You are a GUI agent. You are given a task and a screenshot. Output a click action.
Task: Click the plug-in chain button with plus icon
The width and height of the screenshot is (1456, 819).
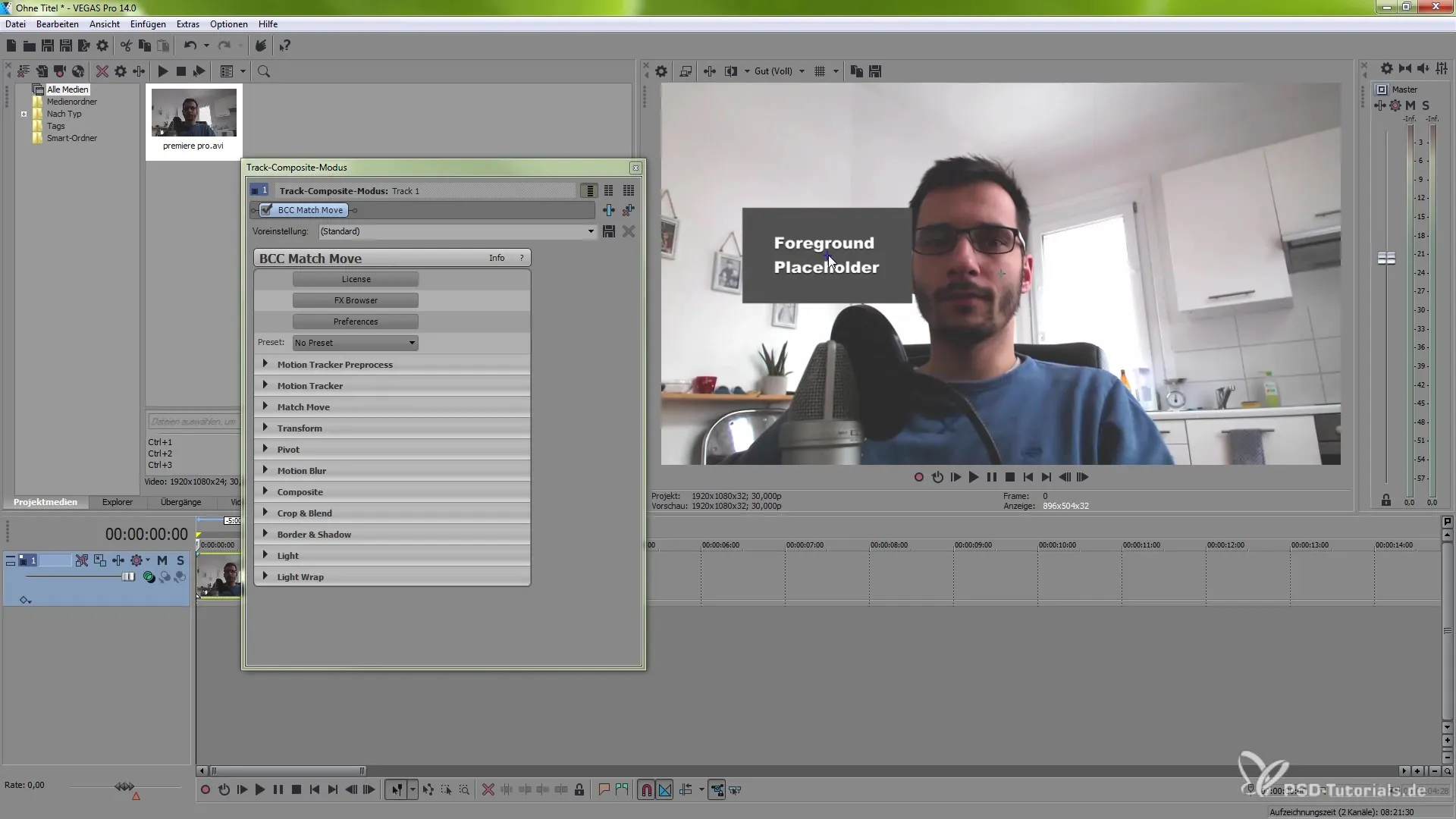tap(609, 210)
